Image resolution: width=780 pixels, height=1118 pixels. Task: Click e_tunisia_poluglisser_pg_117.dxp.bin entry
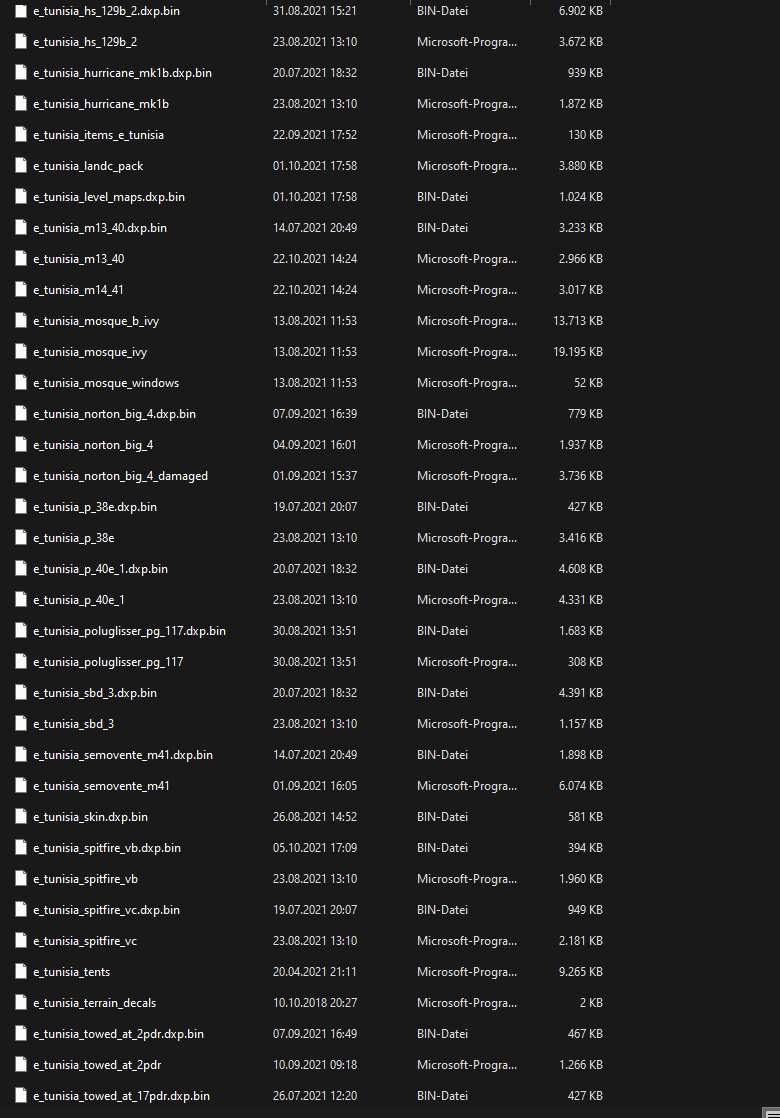129,631
